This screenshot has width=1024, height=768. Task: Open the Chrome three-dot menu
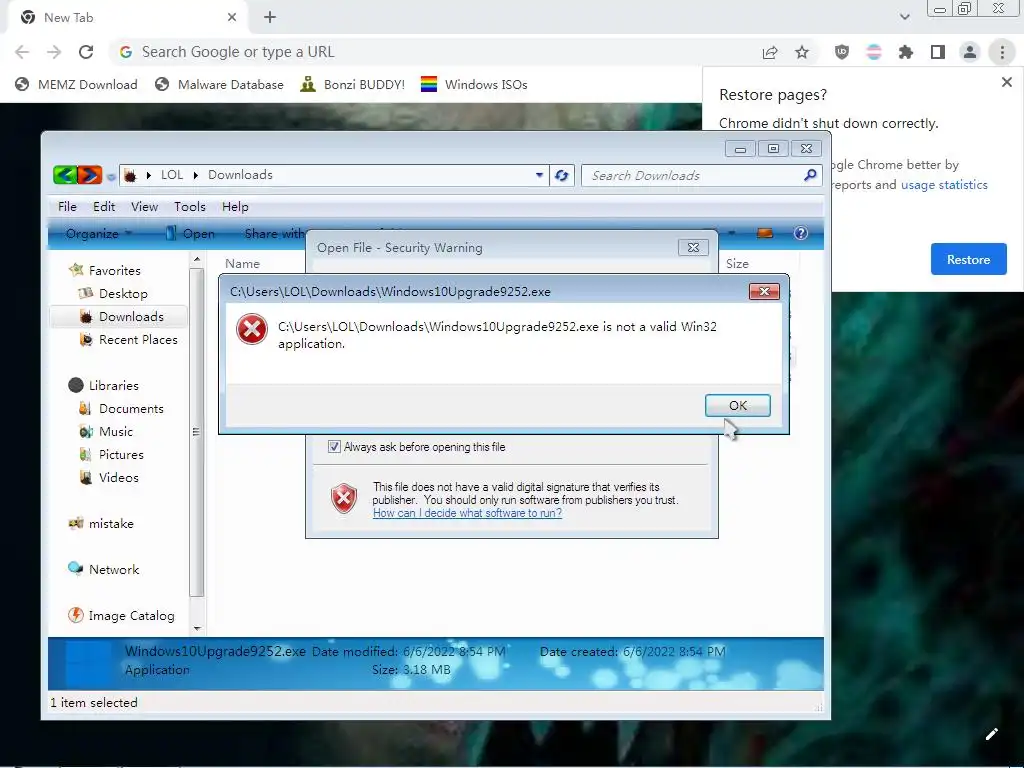1002,52
